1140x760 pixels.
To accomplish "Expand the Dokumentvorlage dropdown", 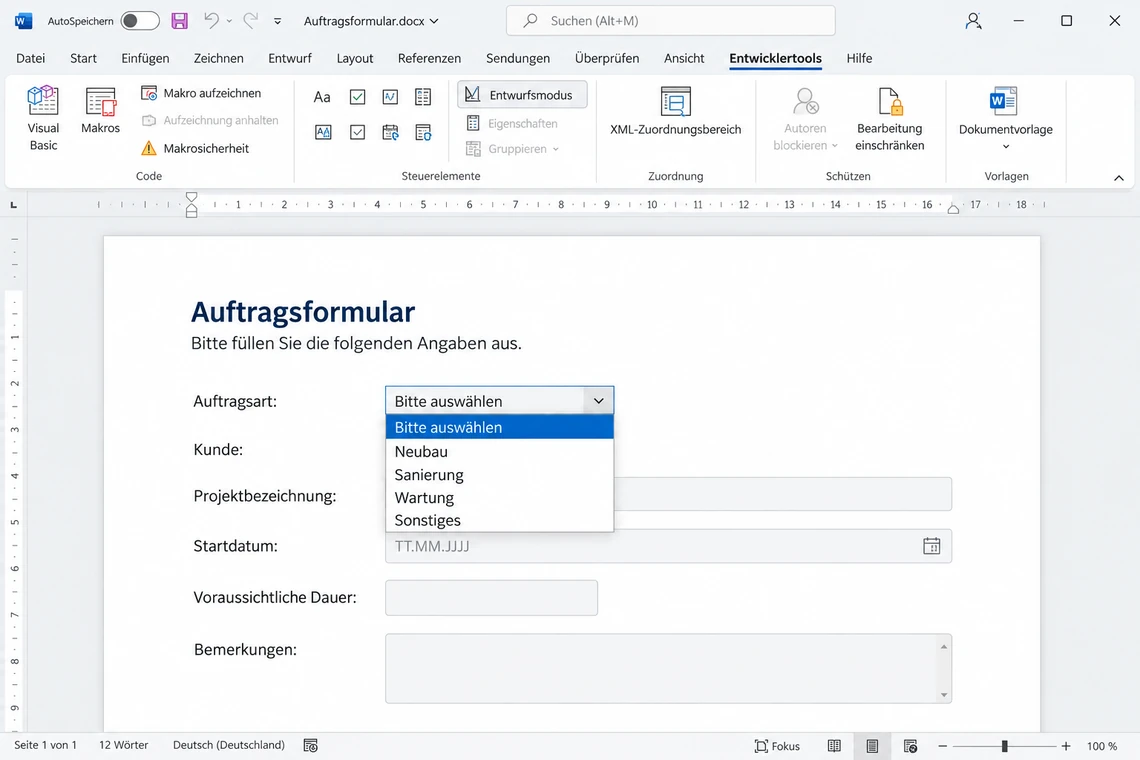I will coord(1006,146).
